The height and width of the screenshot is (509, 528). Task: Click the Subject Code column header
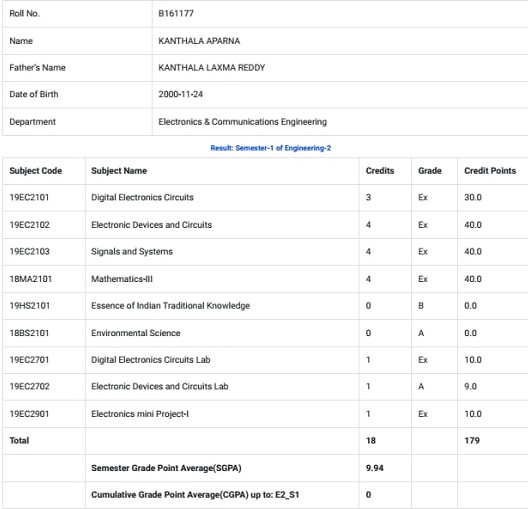36,171
